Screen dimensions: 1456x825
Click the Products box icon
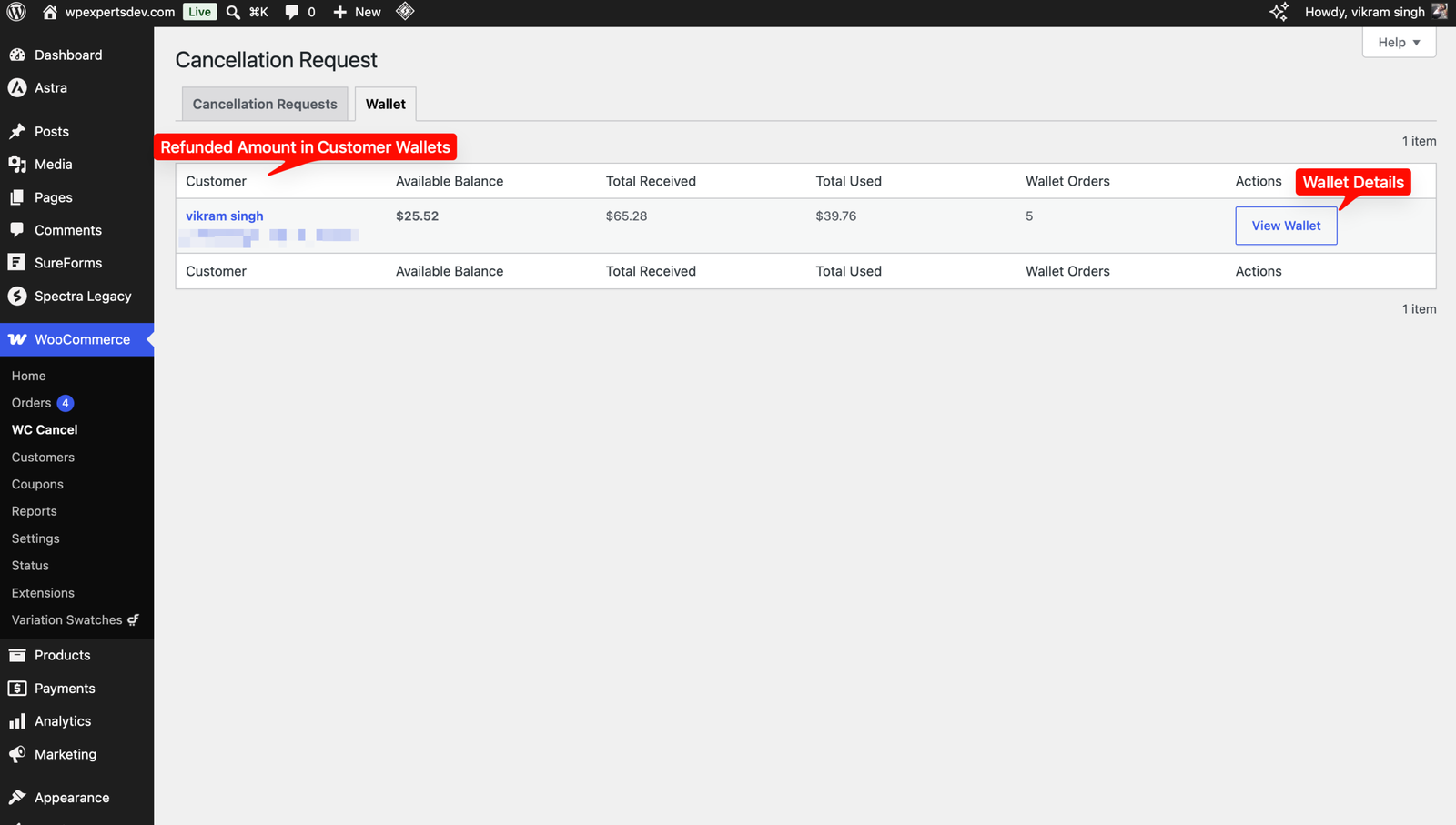17,655
